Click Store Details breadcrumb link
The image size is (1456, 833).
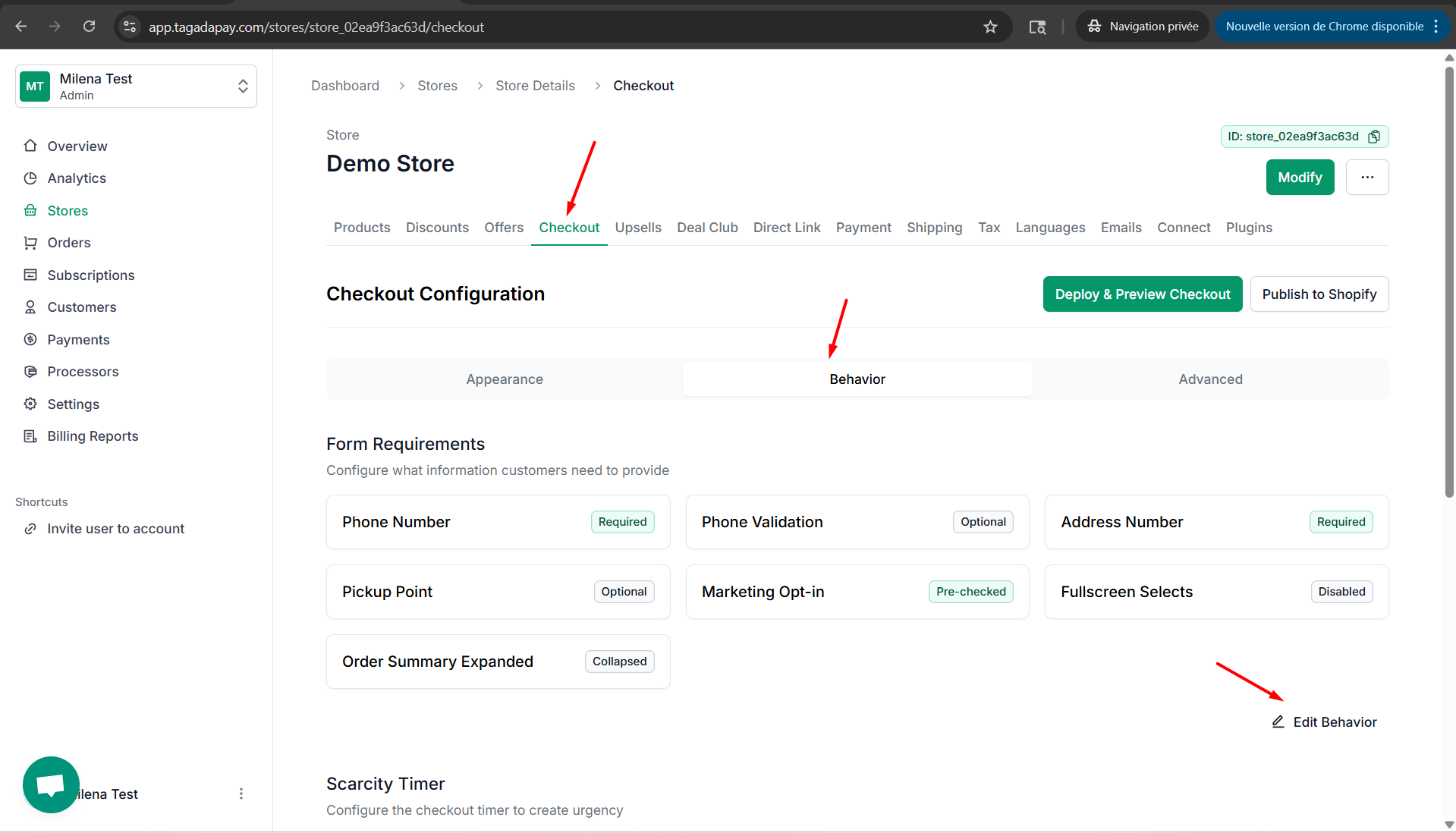point(535,86)
